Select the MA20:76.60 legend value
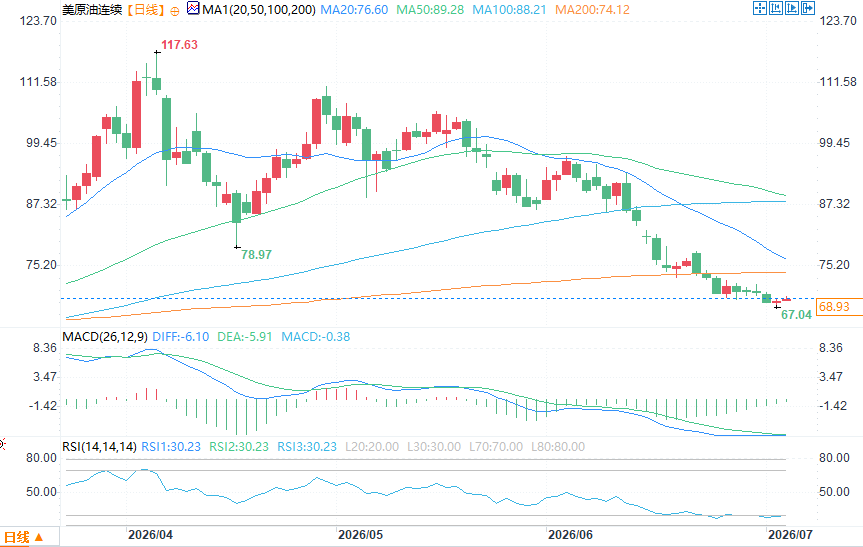This screenshot has height=547, width=863. coord(354,10)
